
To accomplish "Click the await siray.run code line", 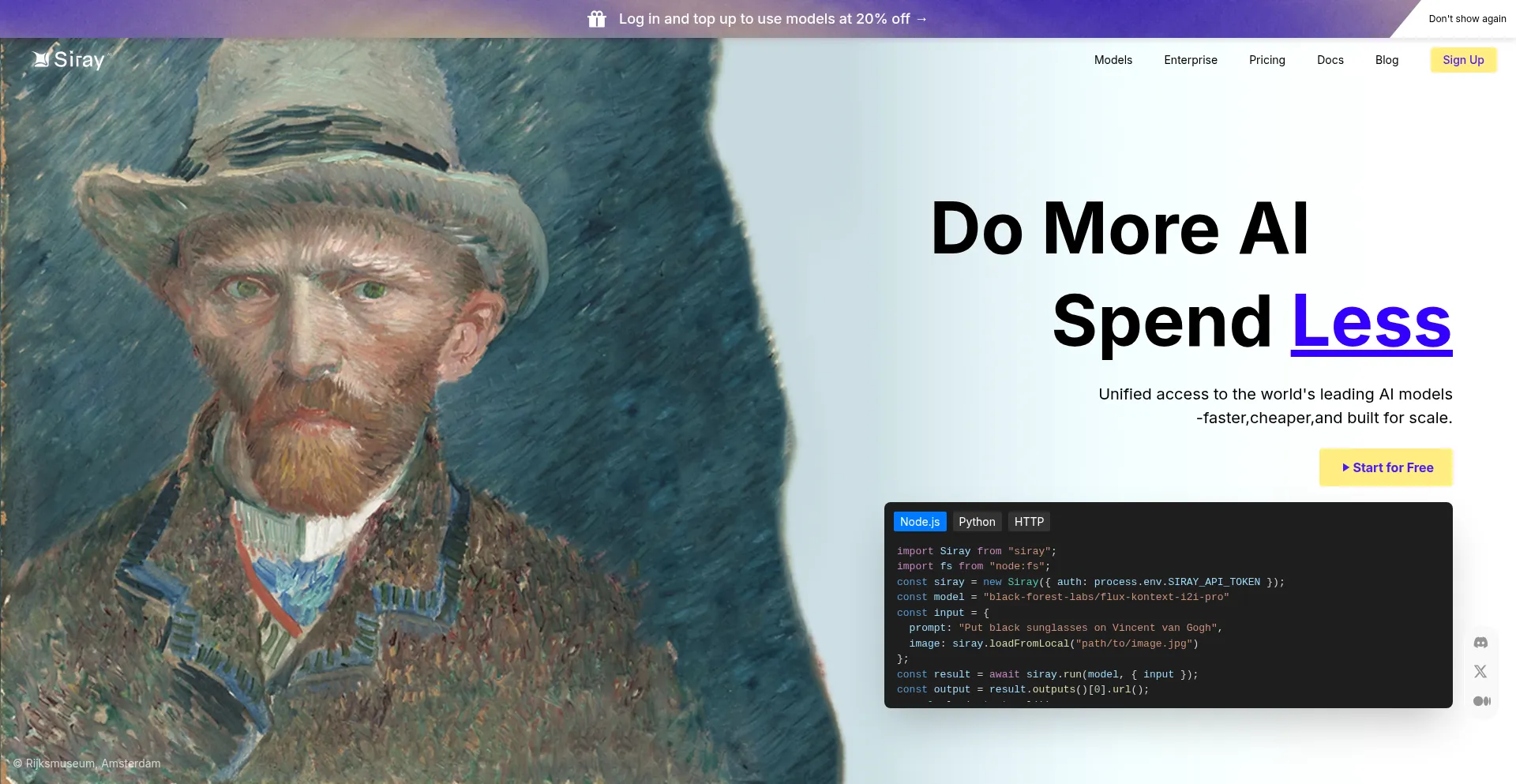I will 1047,674.
